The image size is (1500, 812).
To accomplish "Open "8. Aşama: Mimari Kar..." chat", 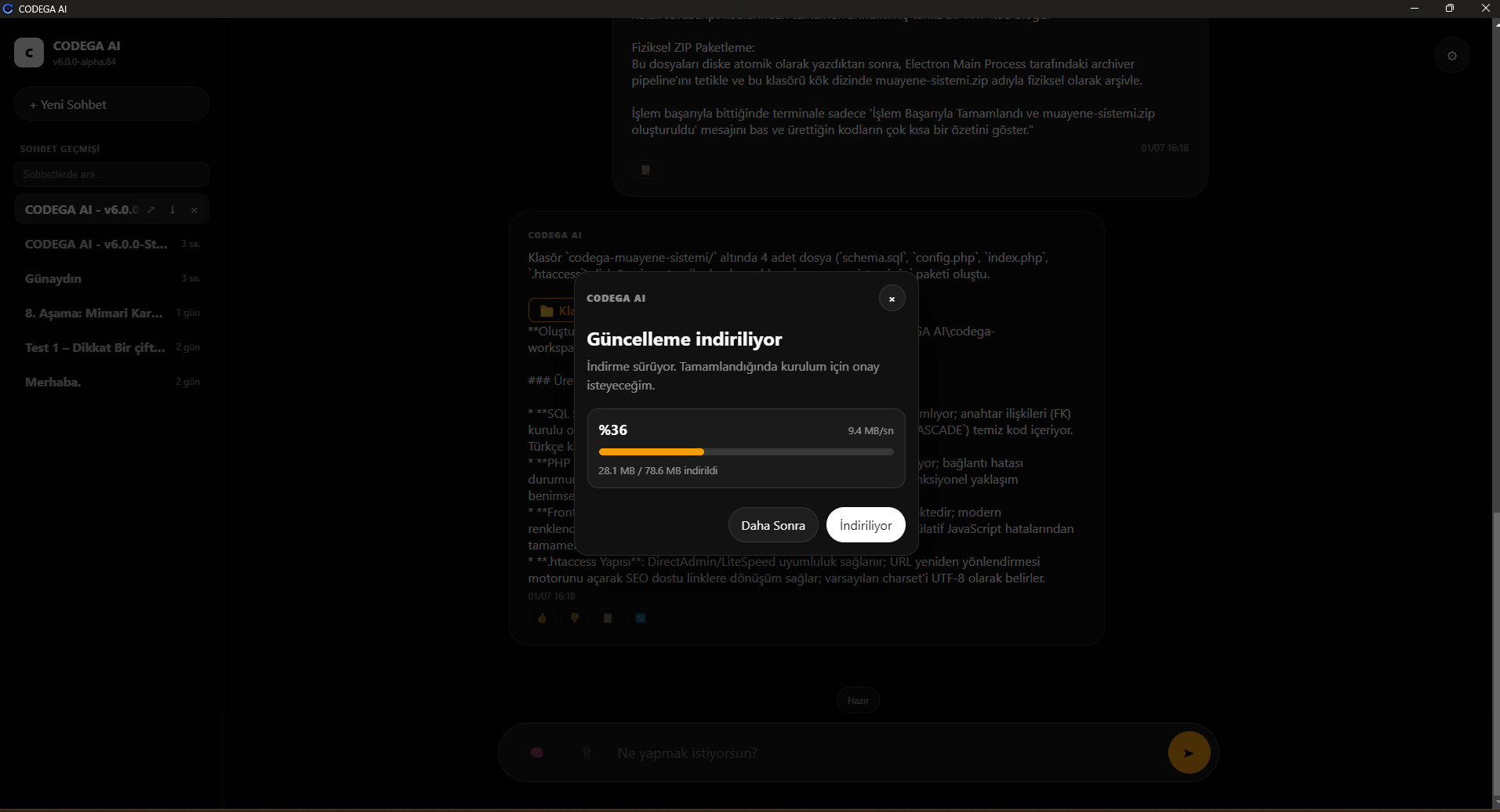I will click(x=111, y=313).
